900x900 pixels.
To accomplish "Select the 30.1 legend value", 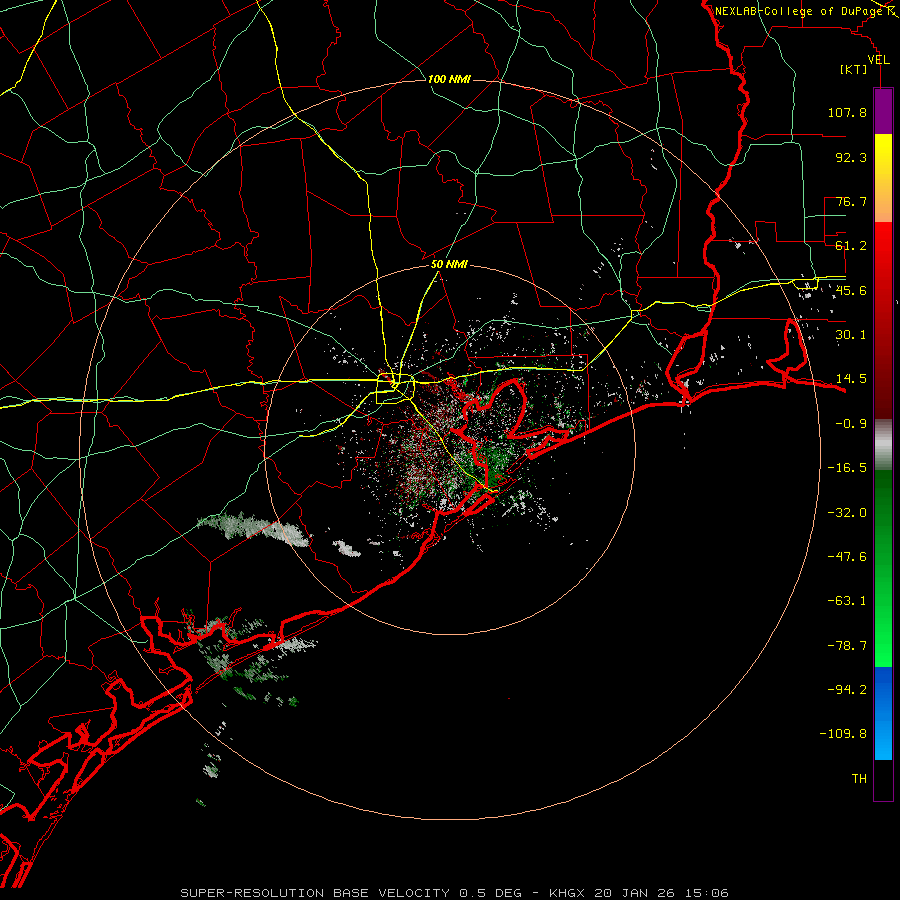I will point(851,335).
